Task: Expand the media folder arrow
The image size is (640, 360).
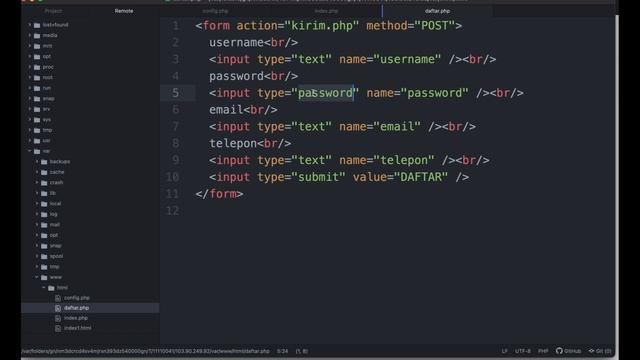Action: tap(30, 36)
